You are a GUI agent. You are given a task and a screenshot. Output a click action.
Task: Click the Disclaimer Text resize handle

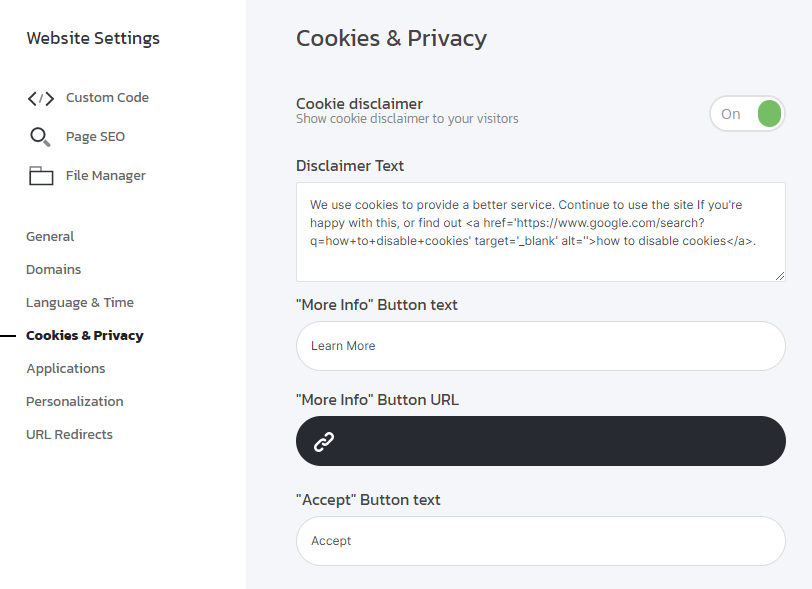[x=780, y=276]
